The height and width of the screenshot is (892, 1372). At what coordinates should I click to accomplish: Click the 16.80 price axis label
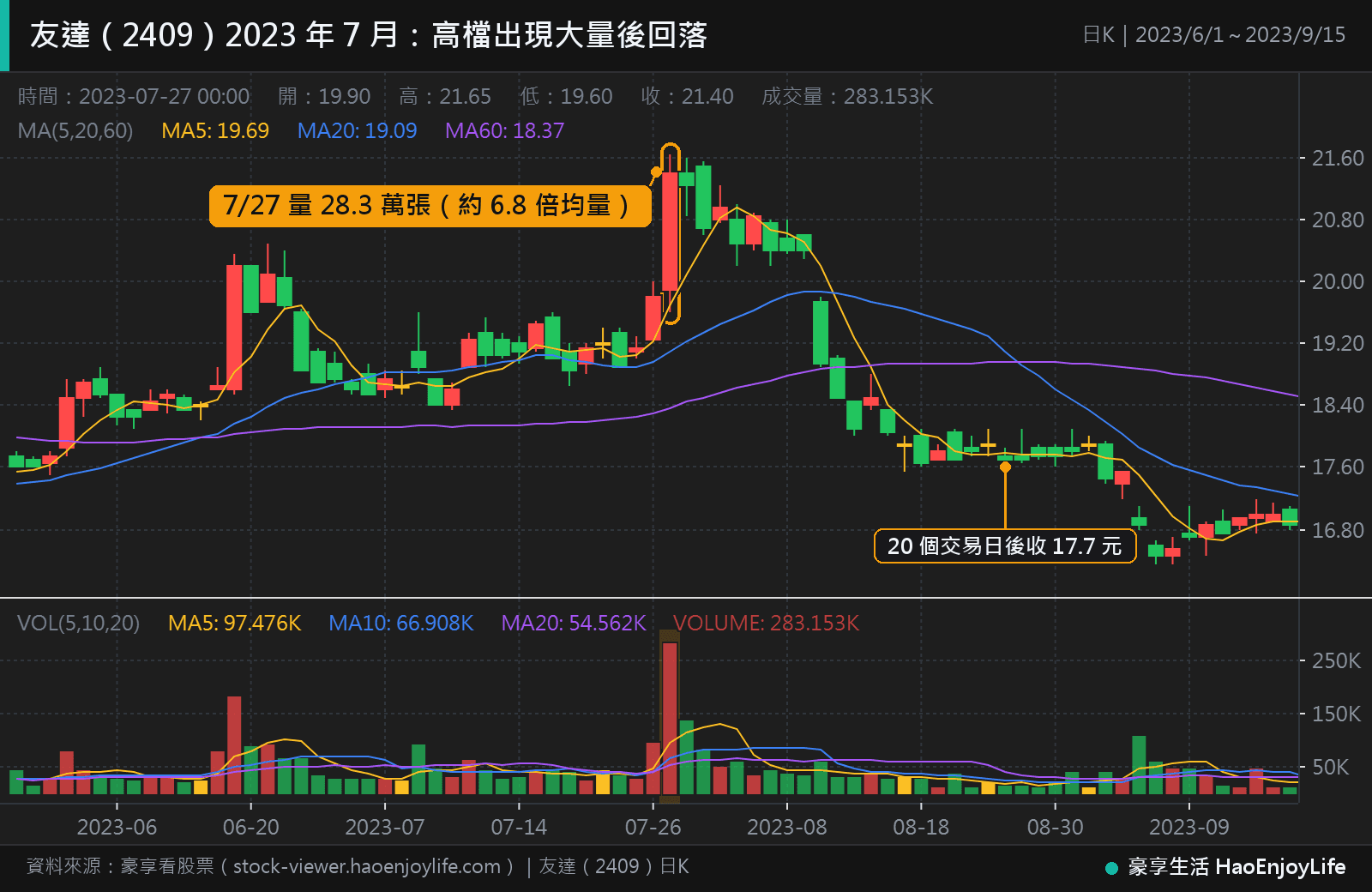1338,530
